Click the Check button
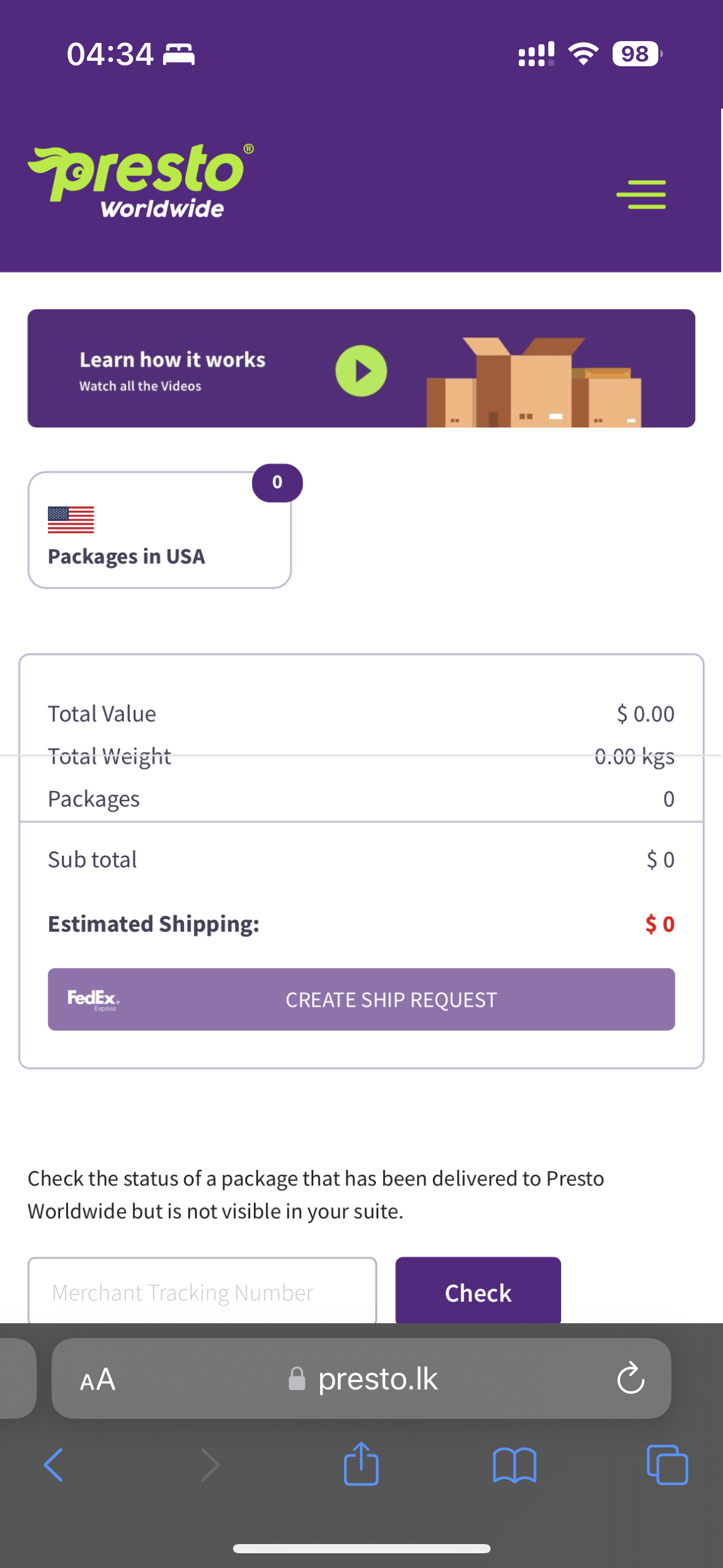Image resolution: width=723 pixels, height=1568 pixels. [x=478, y=1291]
